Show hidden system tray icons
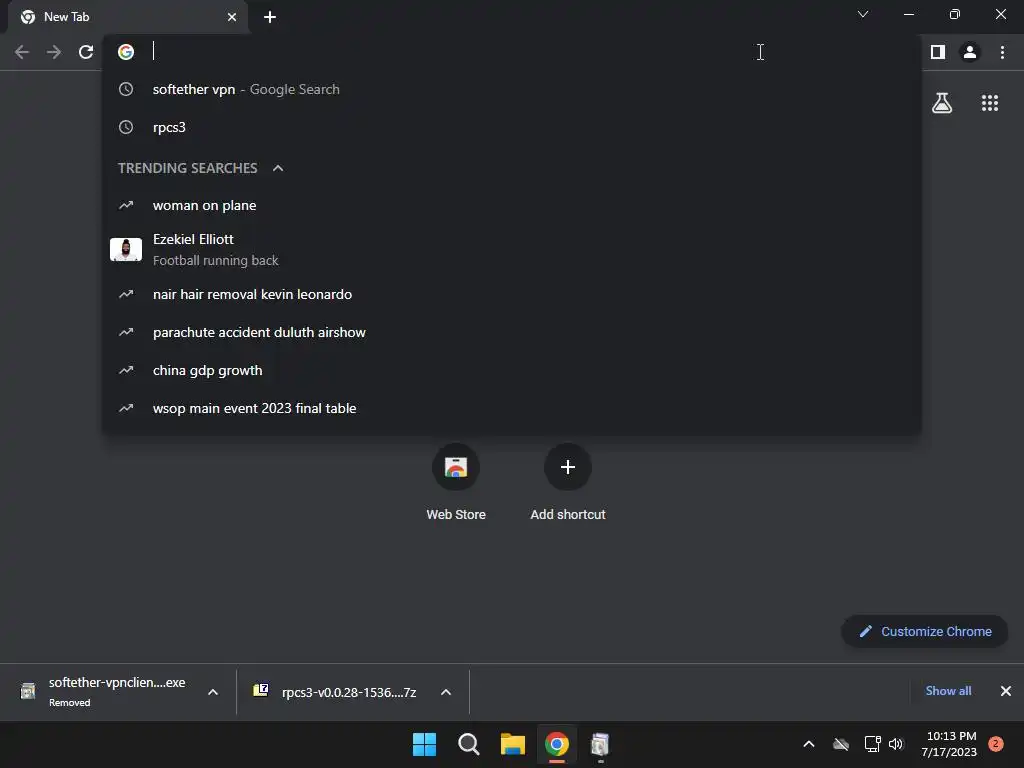Viewport: 1024px width, 768px height. coord(808,744)
